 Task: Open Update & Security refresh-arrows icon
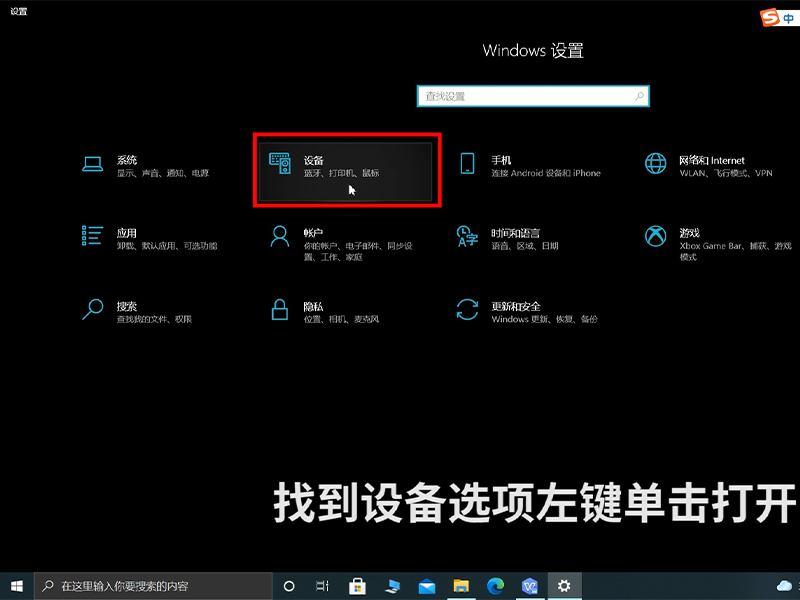pos(467,309)
